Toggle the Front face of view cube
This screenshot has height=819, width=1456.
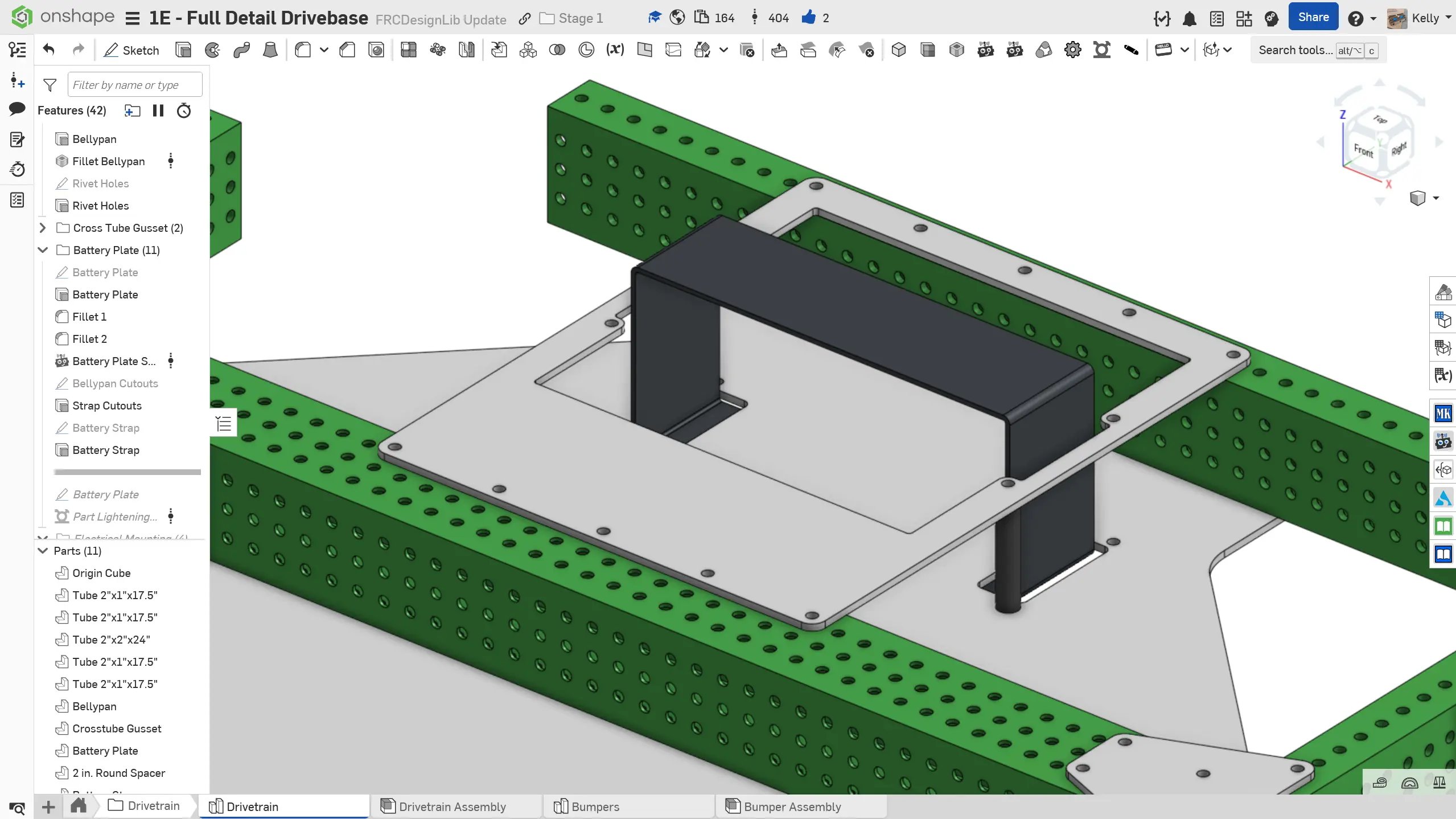pyautogui.click(x=1364, y=150)
